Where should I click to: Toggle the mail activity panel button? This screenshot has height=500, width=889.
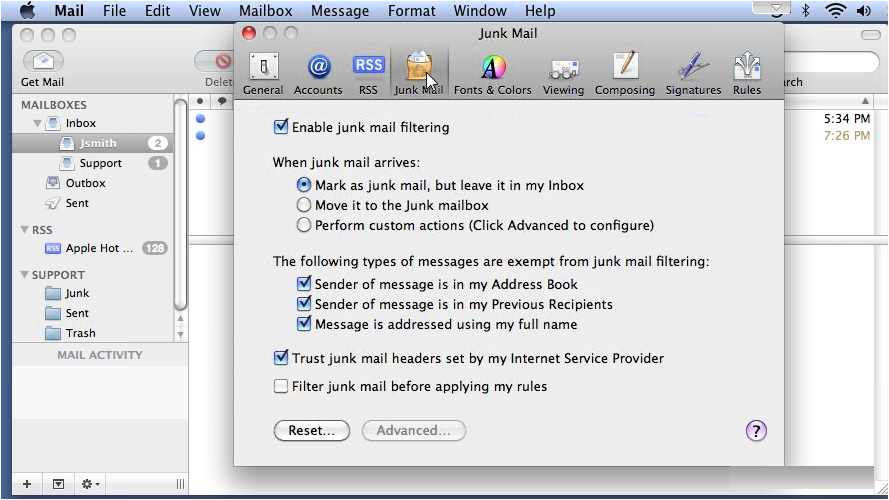[x=58, y=484]
